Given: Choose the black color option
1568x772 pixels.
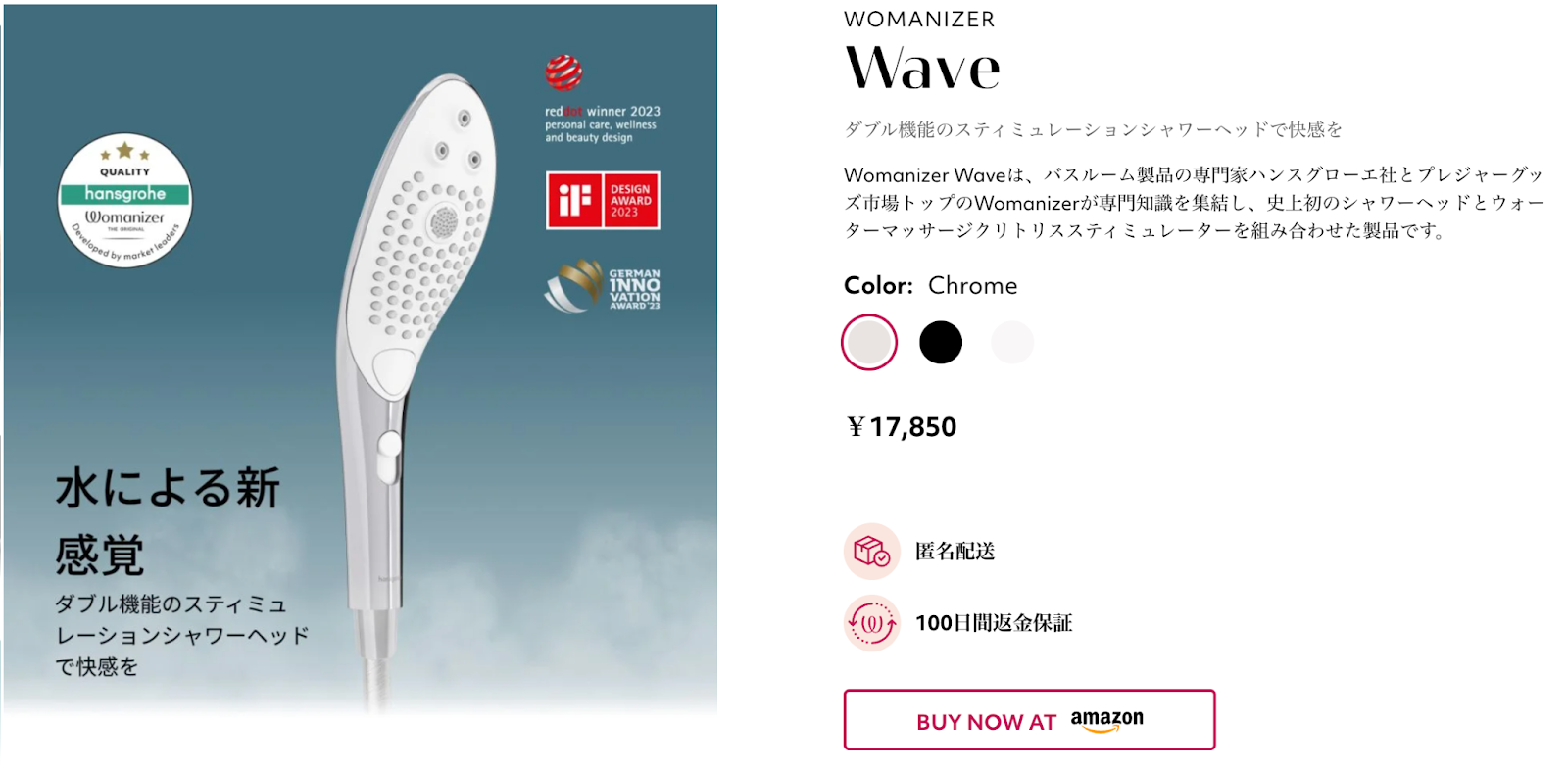Looking at the screenshot, I should pyautogui.click(x=941, y=342).
